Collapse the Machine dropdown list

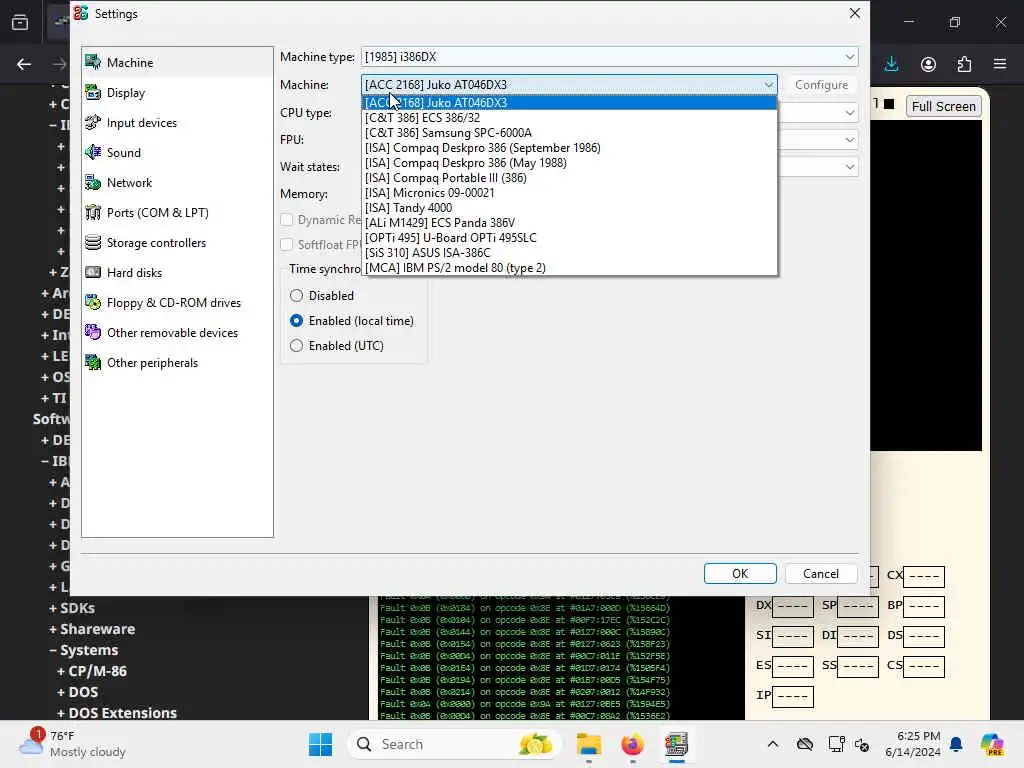point(769,85)
